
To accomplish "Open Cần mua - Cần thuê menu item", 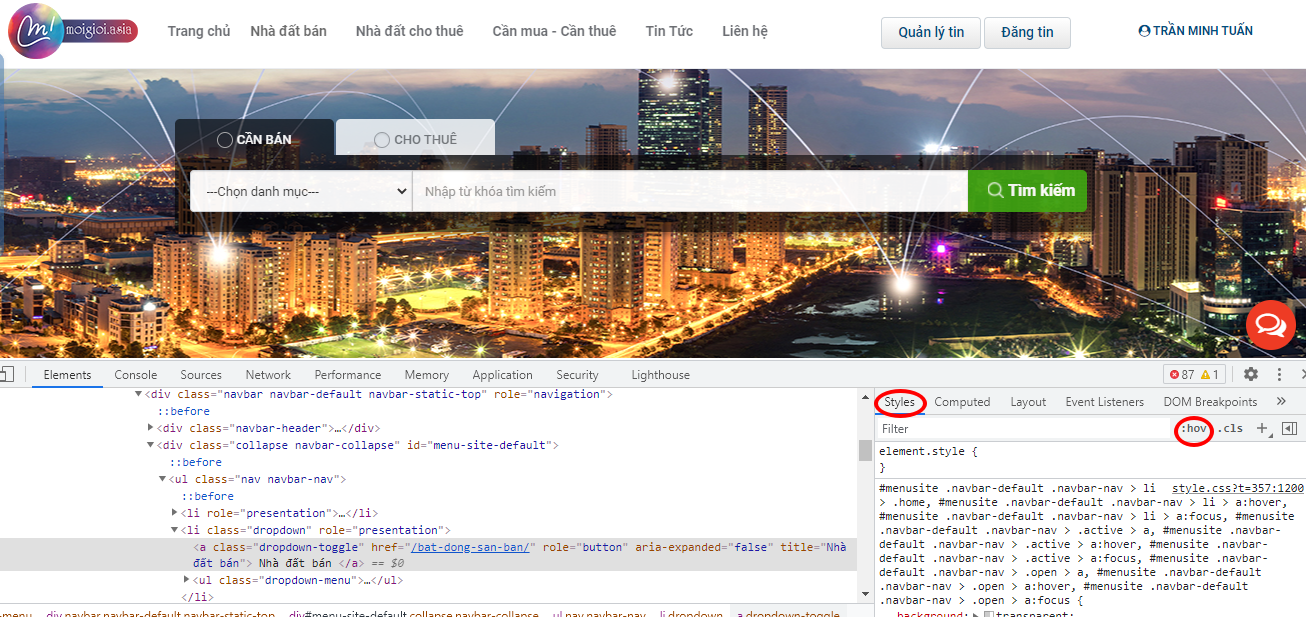I will tap(554, 31).
